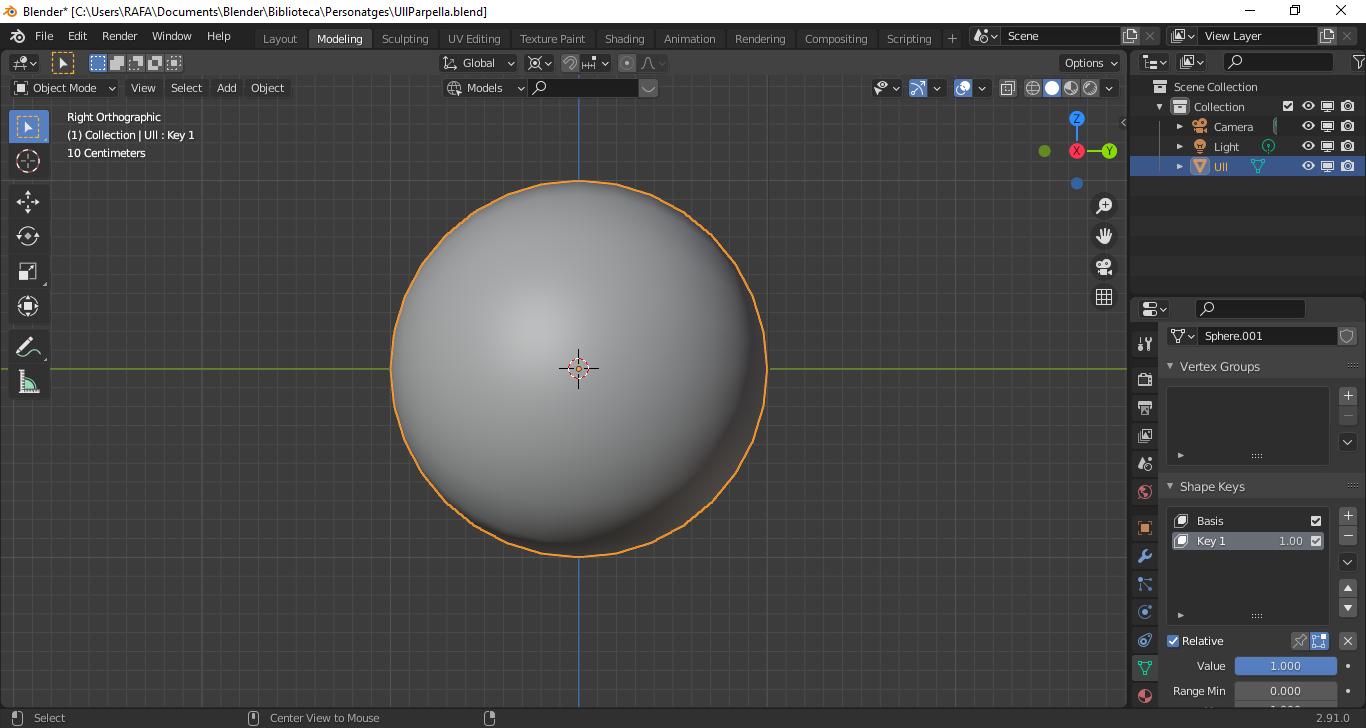Add a new shape key with plus button

1348,516
